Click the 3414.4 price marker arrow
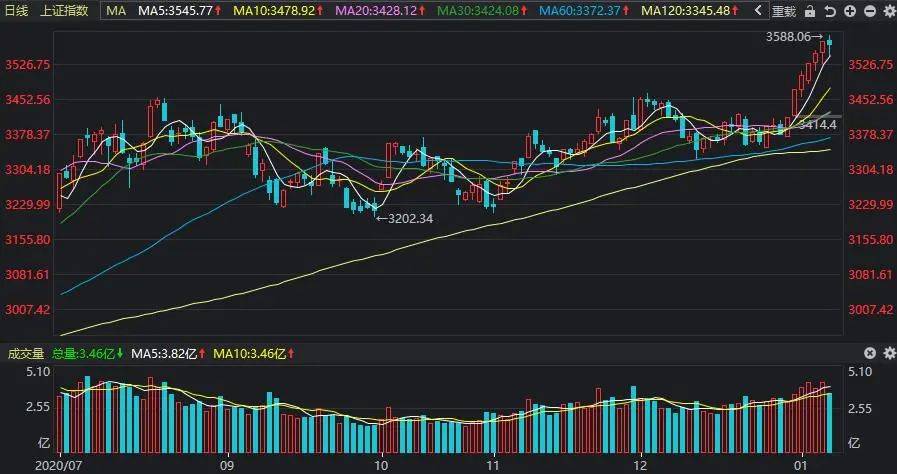This screenshot has height=474, width=897. (821, 123)
